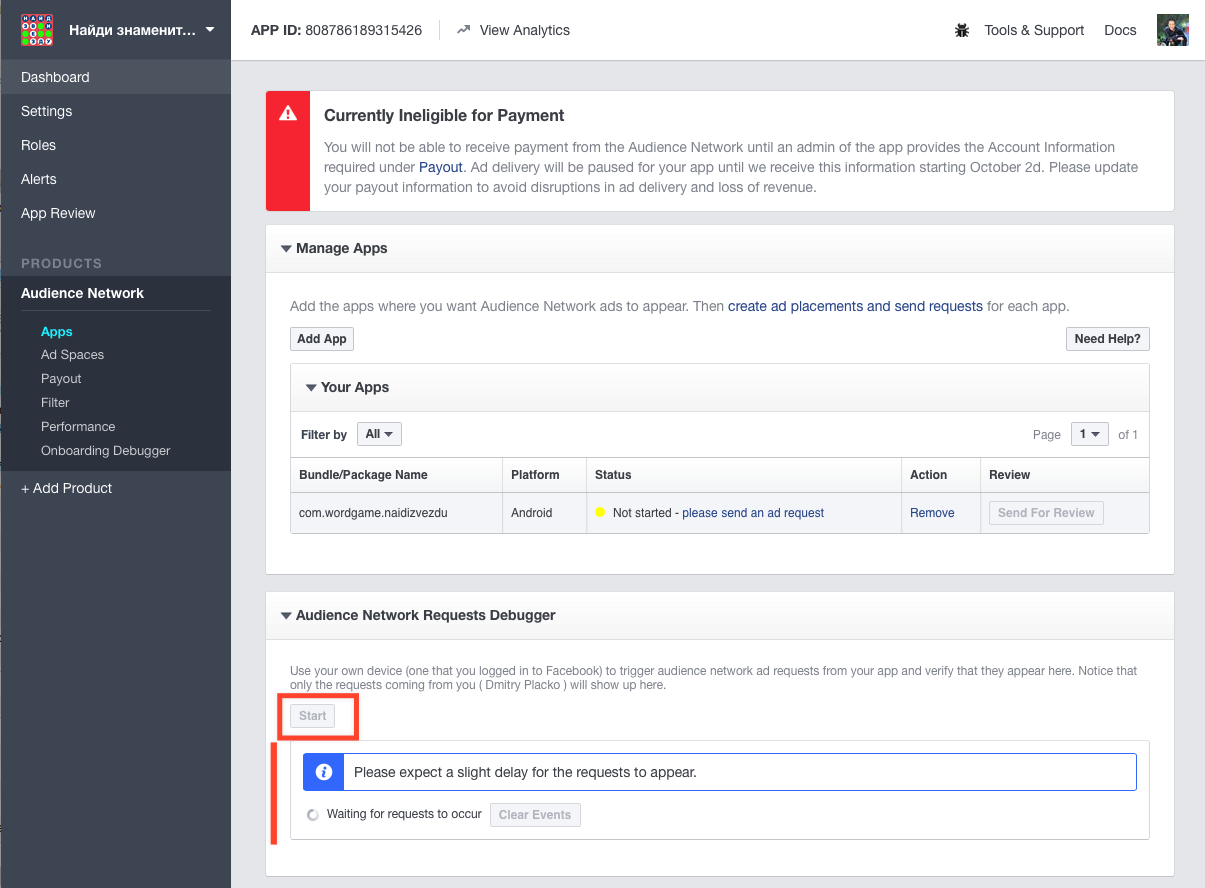The width and height of the screenshot is (1205, 888).
Task: Follow create ad placements and send requests link
Action: [855, 306]
